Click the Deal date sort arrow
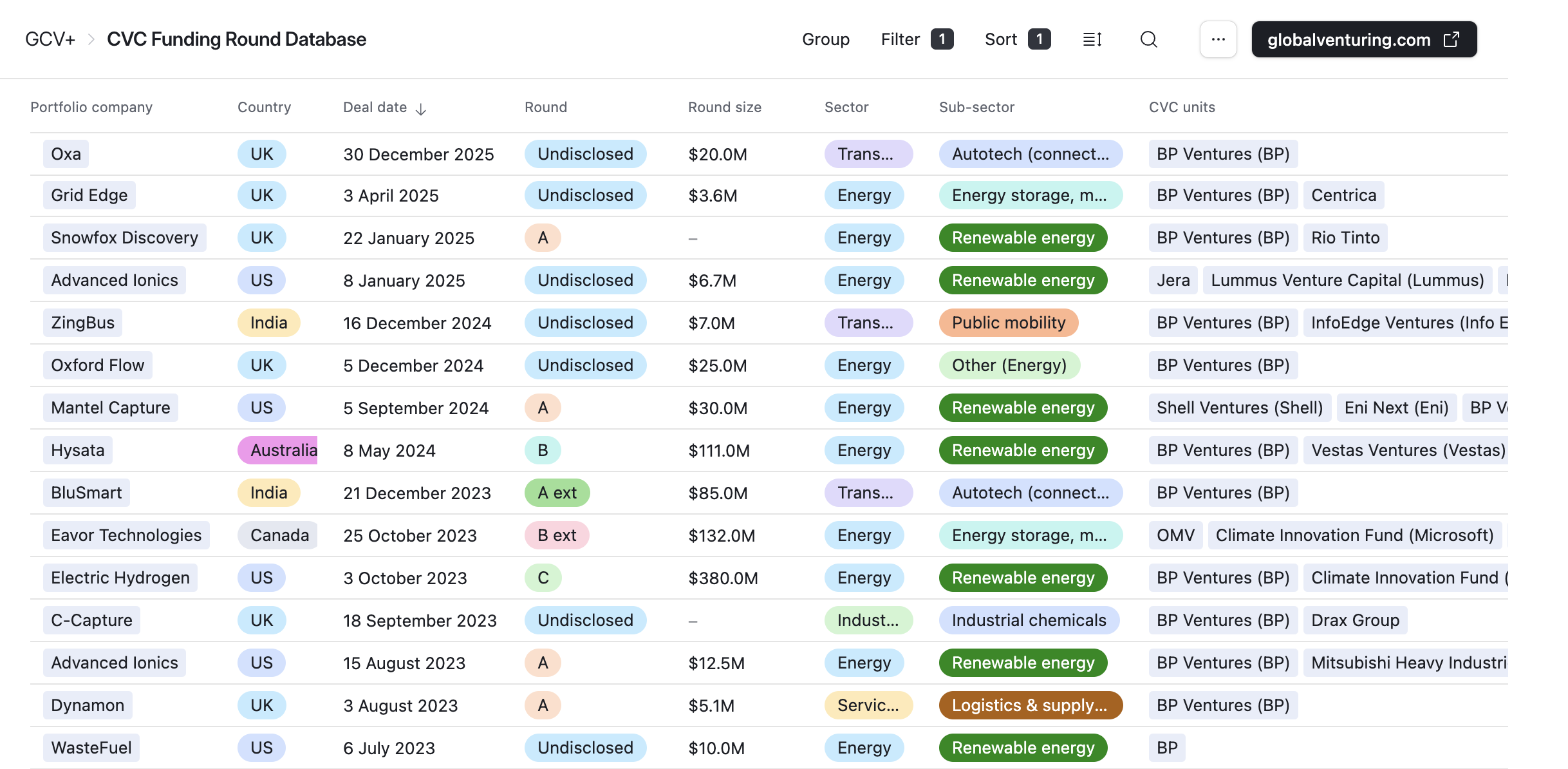Screen dimensions: 1568x769 (x=421, y=109)
